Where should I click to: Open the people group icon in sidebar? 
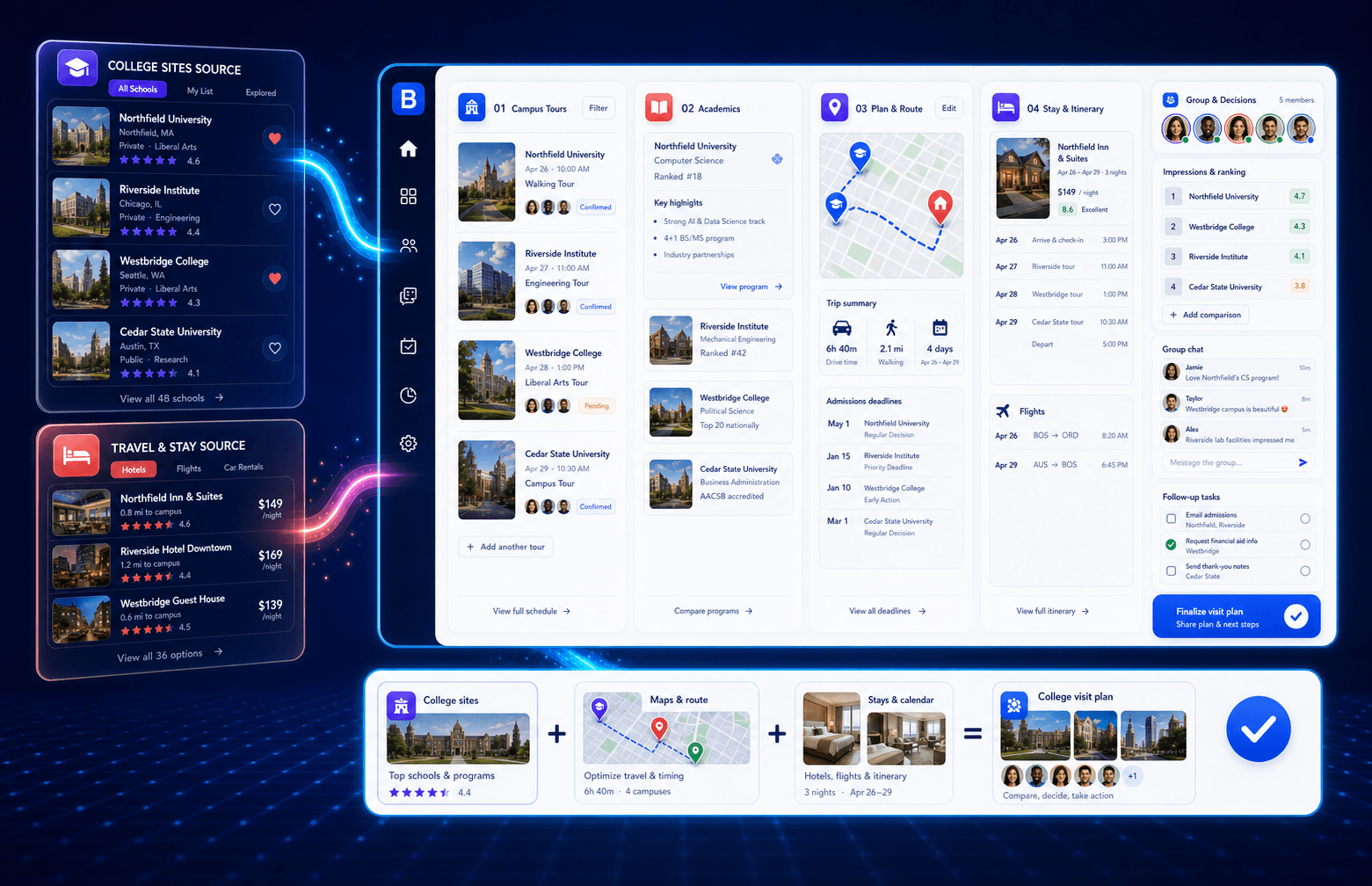coord(408,246)
